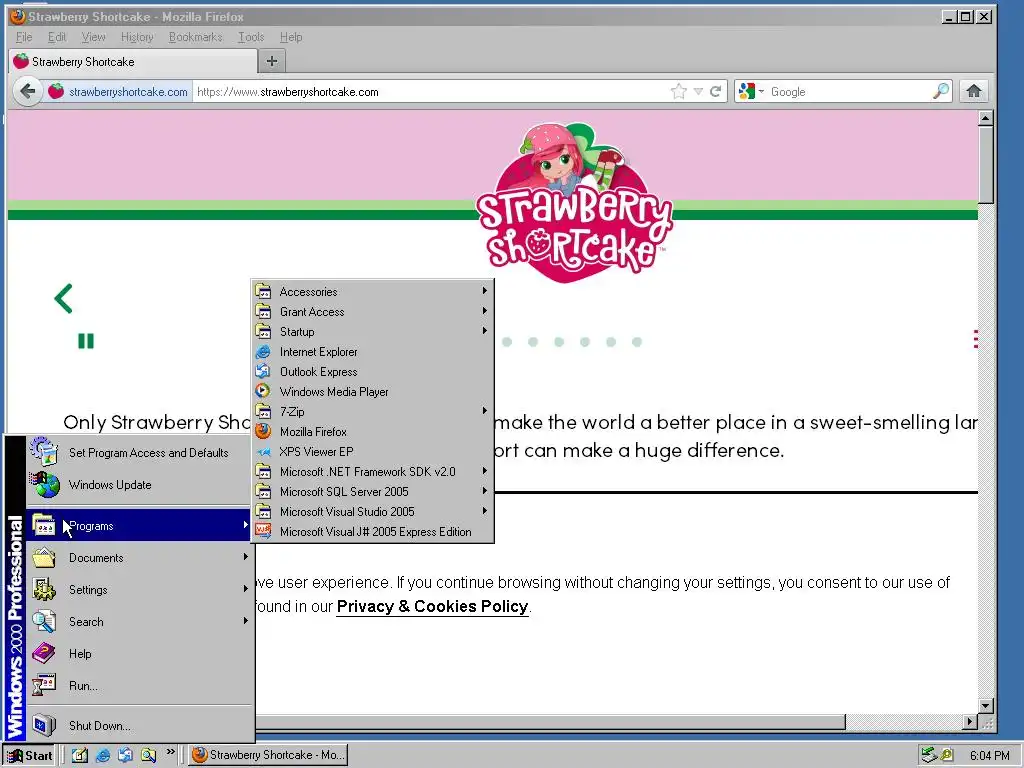This screenshot has width=1024, height=768.
Task: Launch Mozilla Firefox from Programs menu
Action: tap(372, 432)
